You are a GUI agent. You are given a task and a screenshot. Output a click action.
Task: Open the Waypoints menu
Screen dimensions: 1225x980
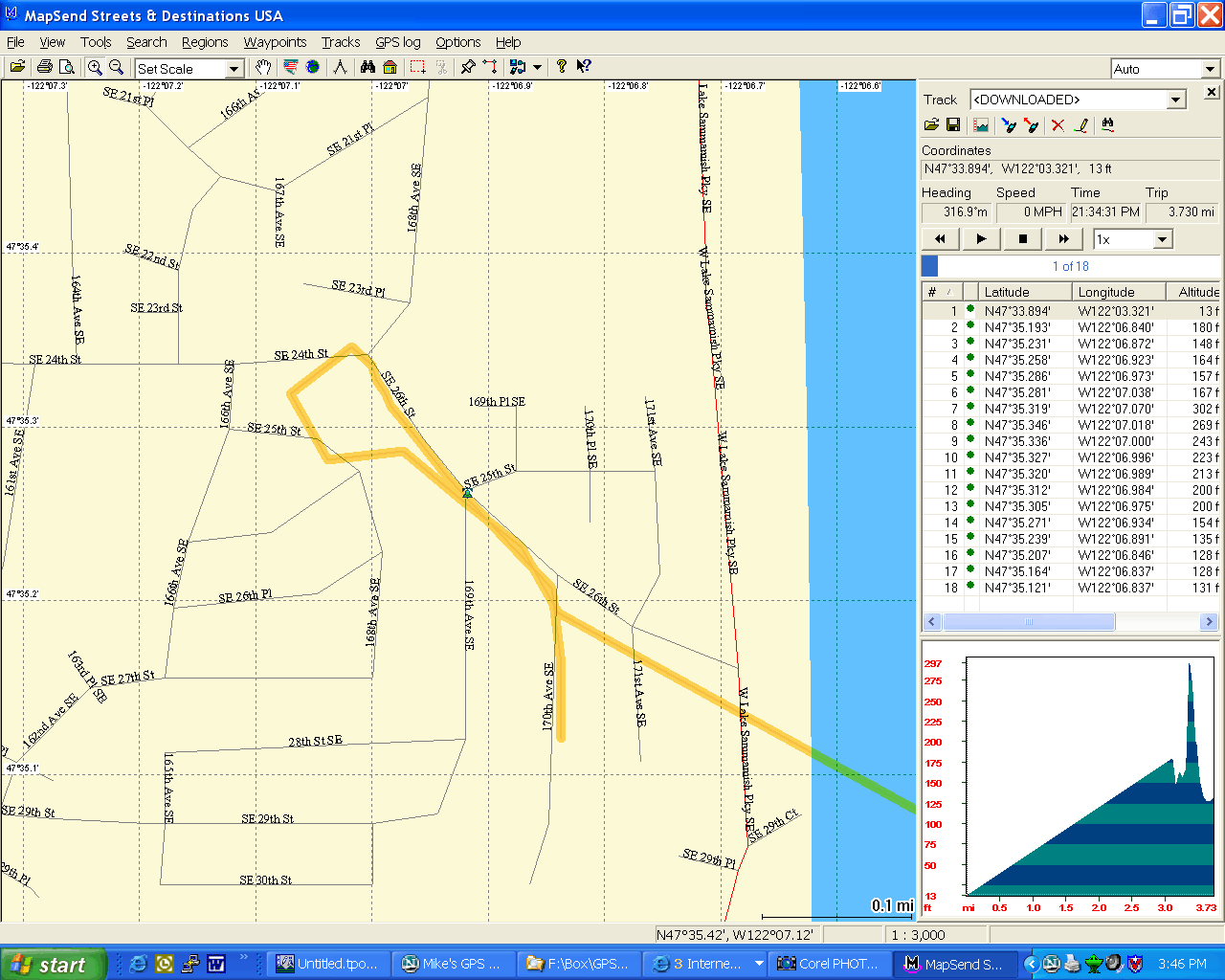pyautogui.click(x=275, y=42)
